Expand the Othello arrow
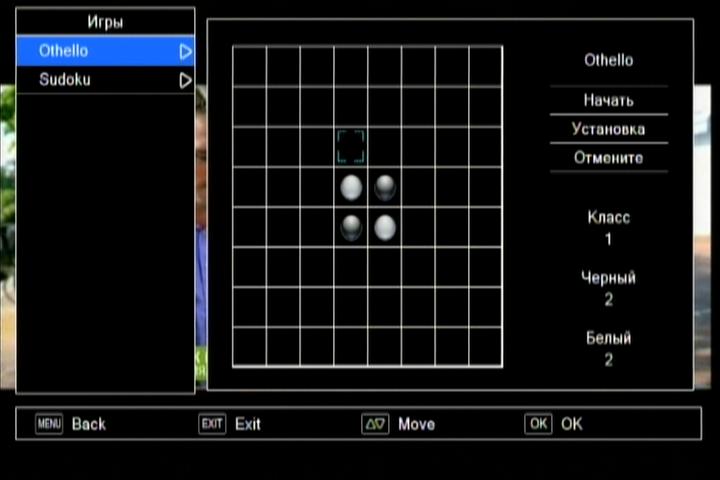The height and width of the screenshot is (480, 720). click(x=185, y=51)
